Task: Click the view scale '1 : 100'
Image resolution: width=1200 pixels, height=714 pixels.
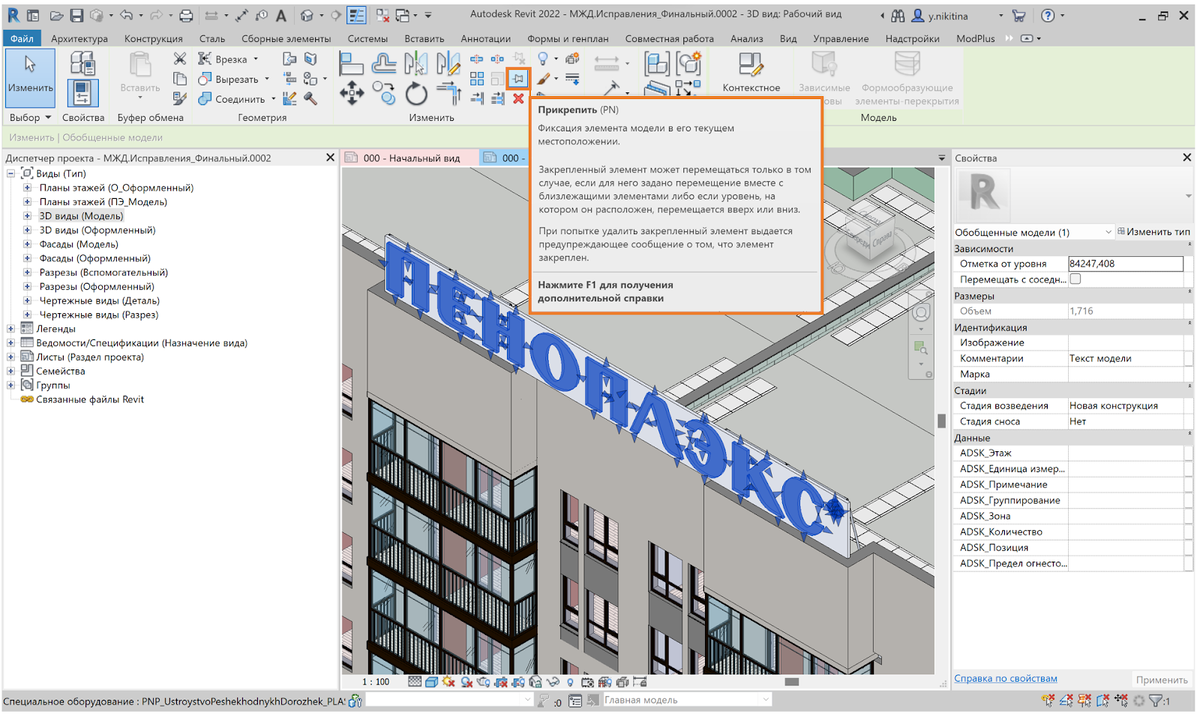Action: tap(376, 682)
